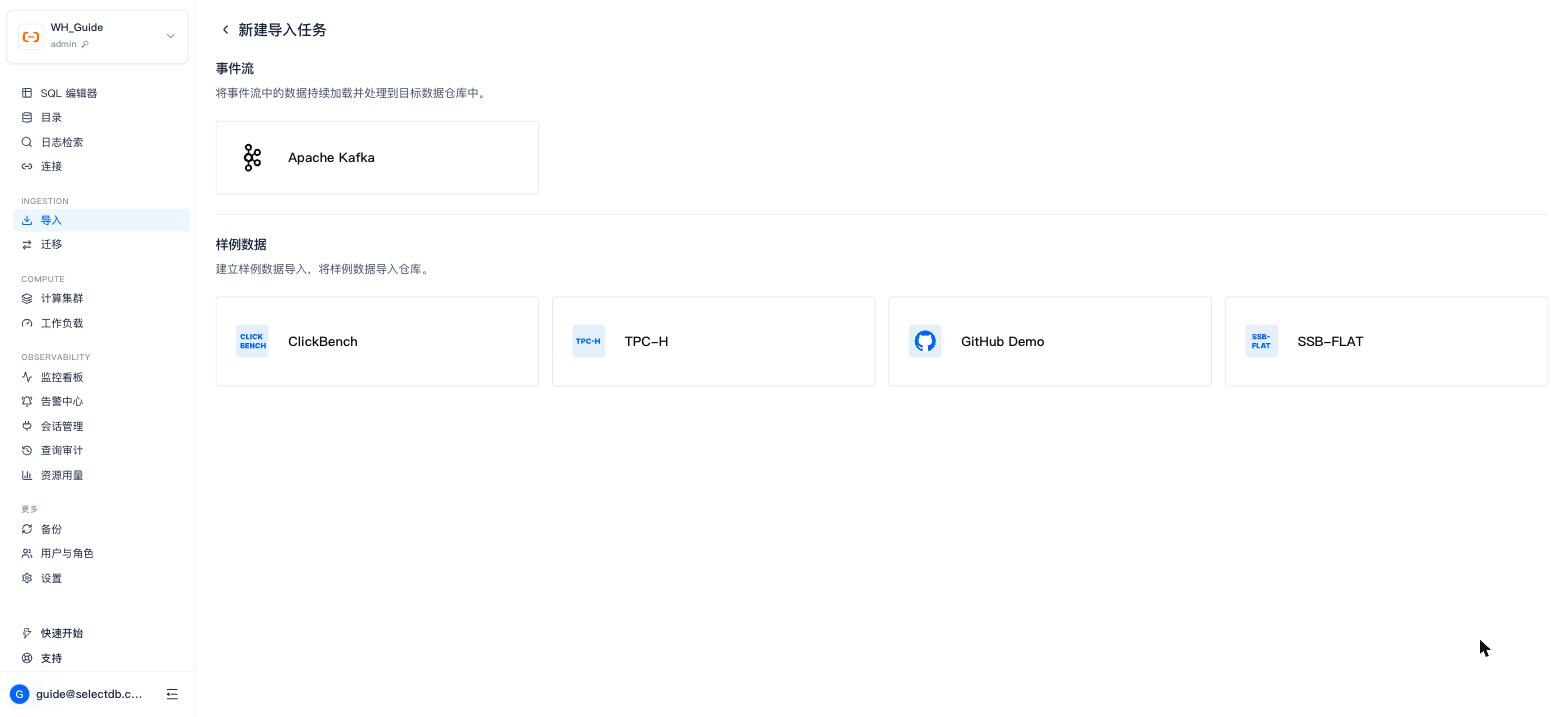Choose the Apache Kafka import card
Screen dimensions: 1568x717
[377, 157]
